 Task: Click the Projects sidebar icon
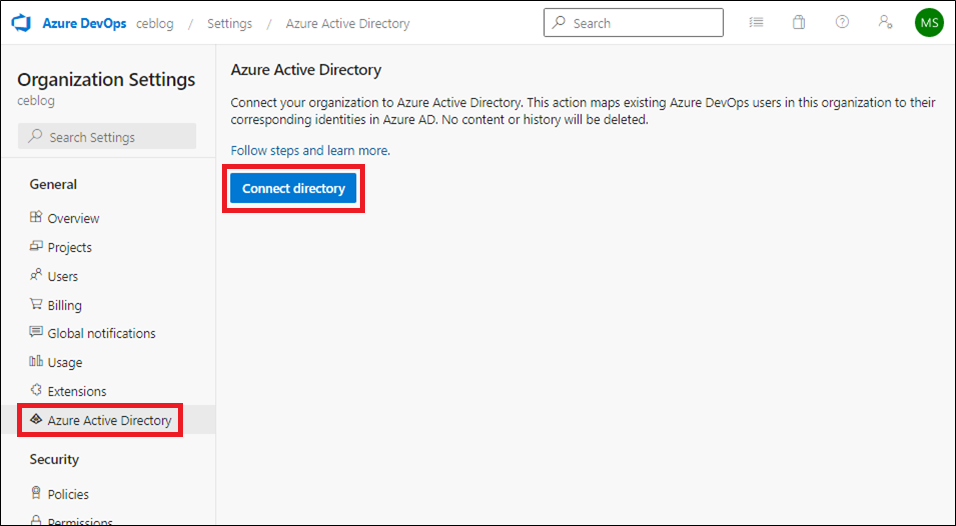click(36, 246)
